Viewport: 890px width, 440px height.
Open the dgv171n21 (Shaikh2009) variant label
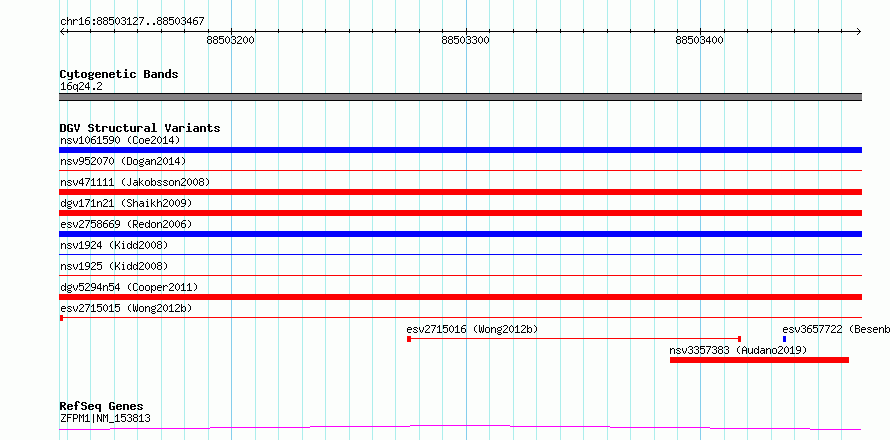(126, 203)
